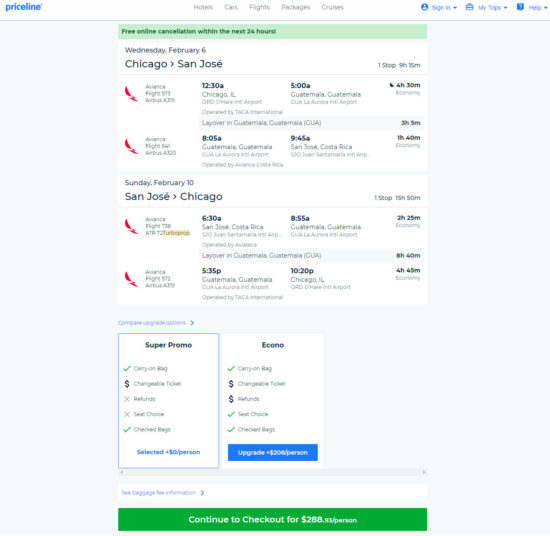
Task: Continue to Checkout for $288.93/person
Action: click(x=273, y=520)
